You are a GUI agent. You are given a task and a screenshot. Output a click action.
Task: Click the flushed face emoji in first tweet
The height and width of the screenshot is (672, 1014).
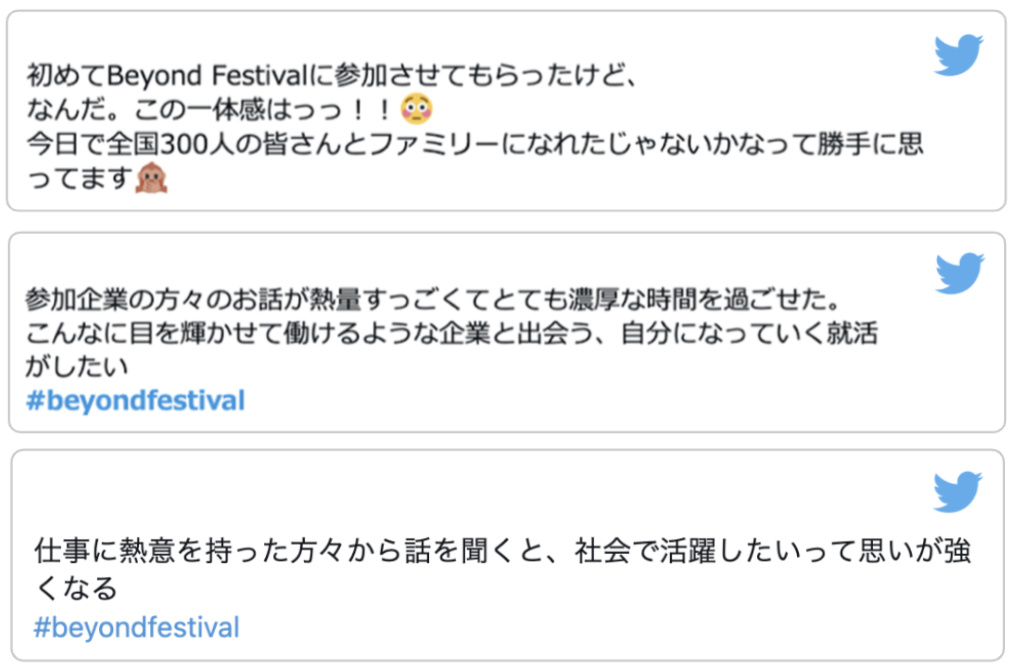coord(414,108)
